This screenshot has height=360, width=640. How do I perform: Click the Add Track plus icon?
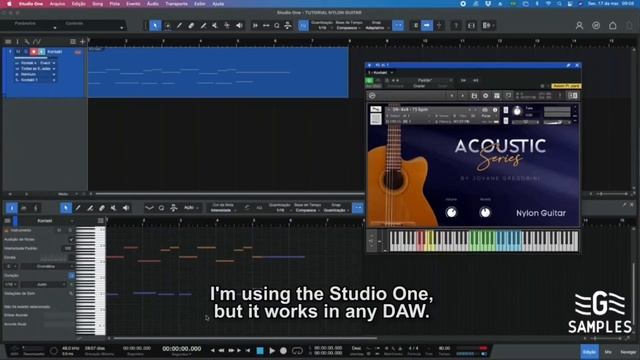click(x=83, y=42)
